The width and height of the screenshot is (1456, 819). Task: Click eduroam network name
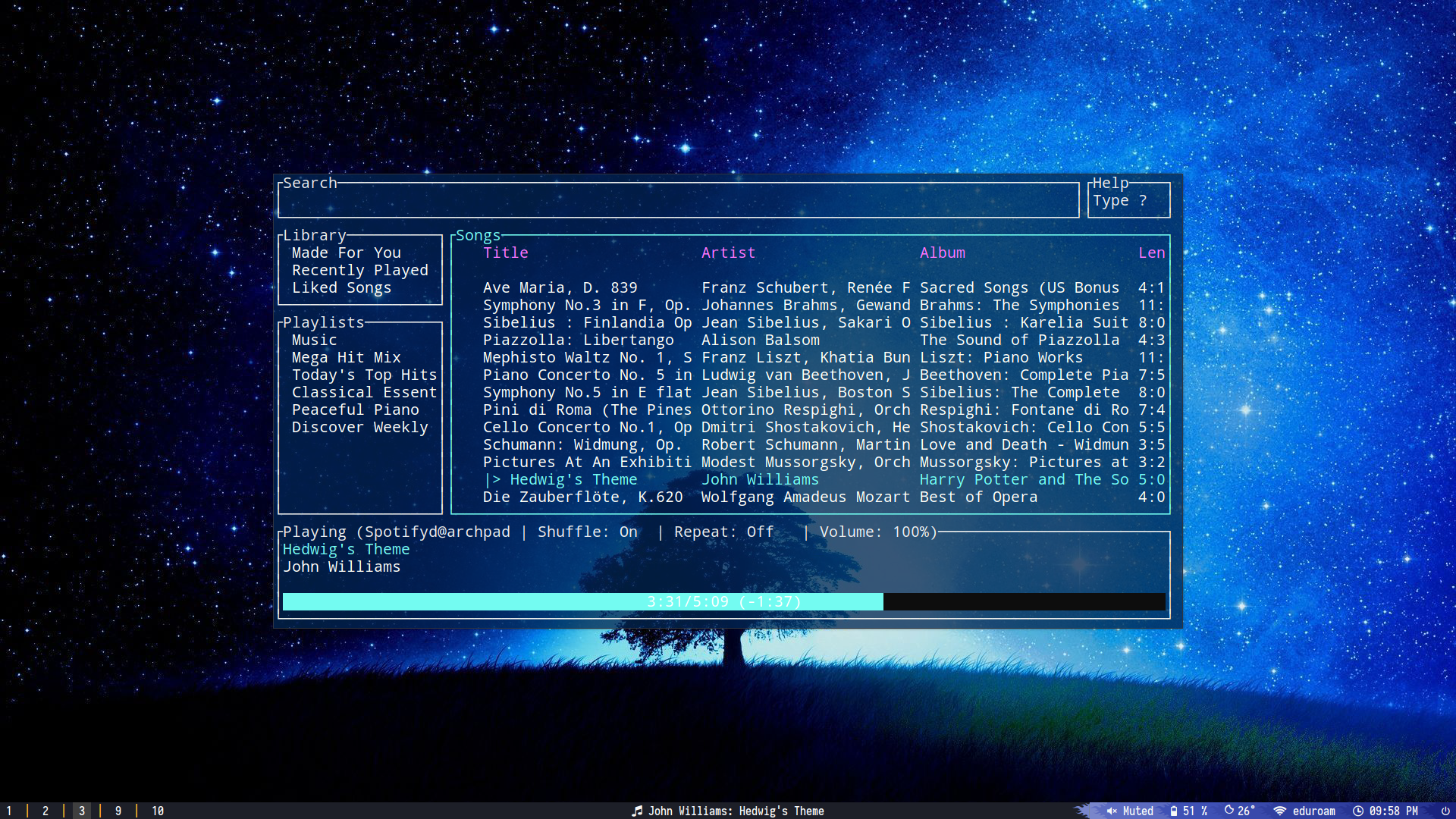pos(1314,811)
